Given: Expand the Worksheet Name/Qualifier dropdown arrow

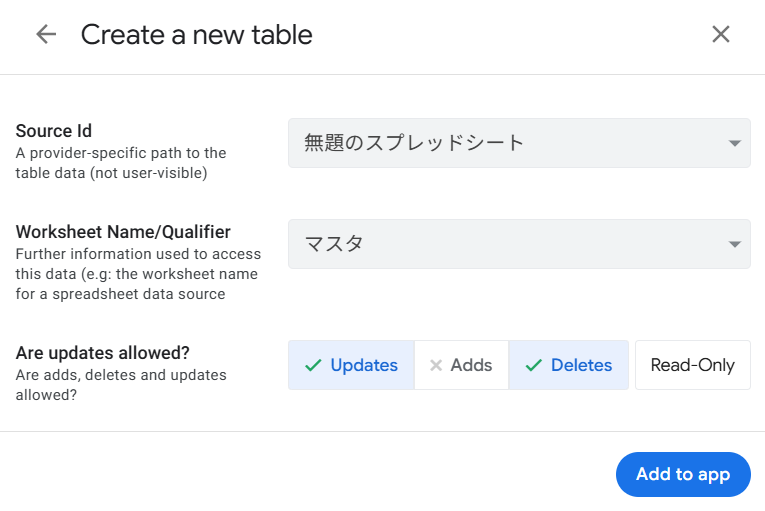Looking at the screenshot, I should click(735, 244).
